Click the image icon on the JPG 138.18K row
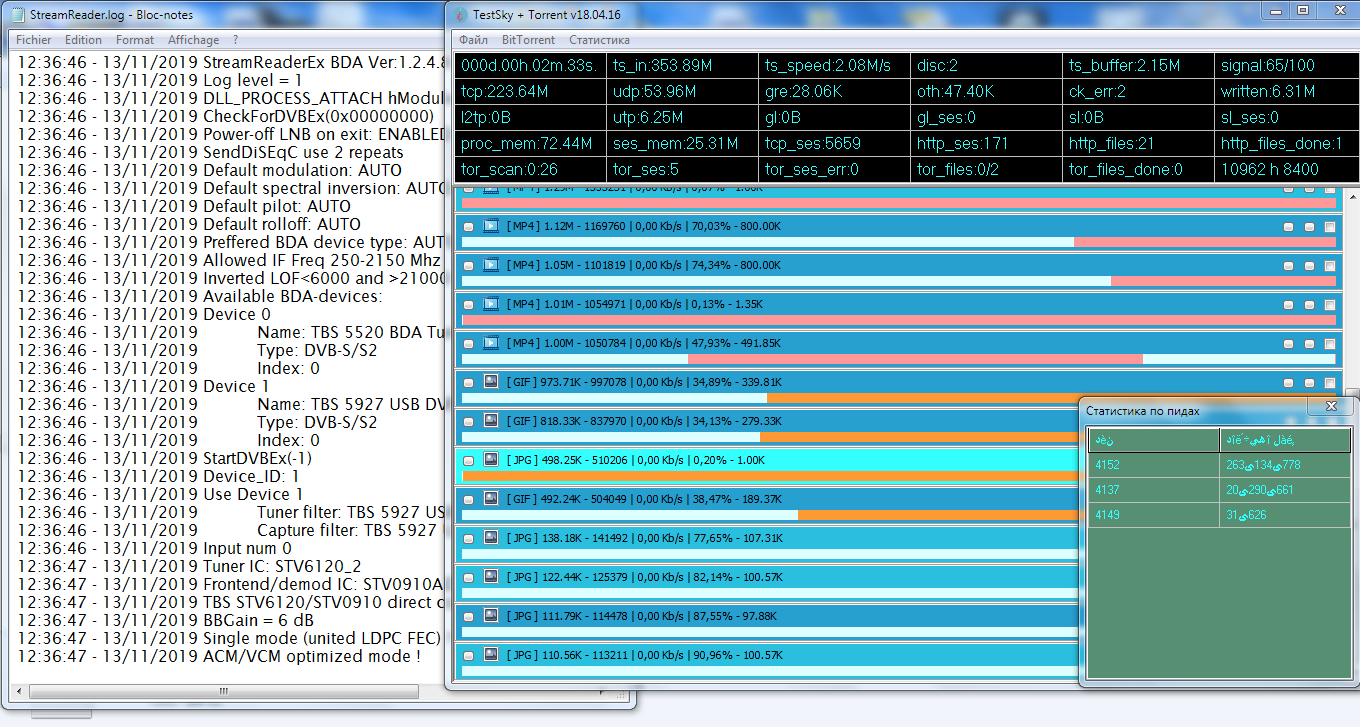1360x727 pixels. coord(491,538)
